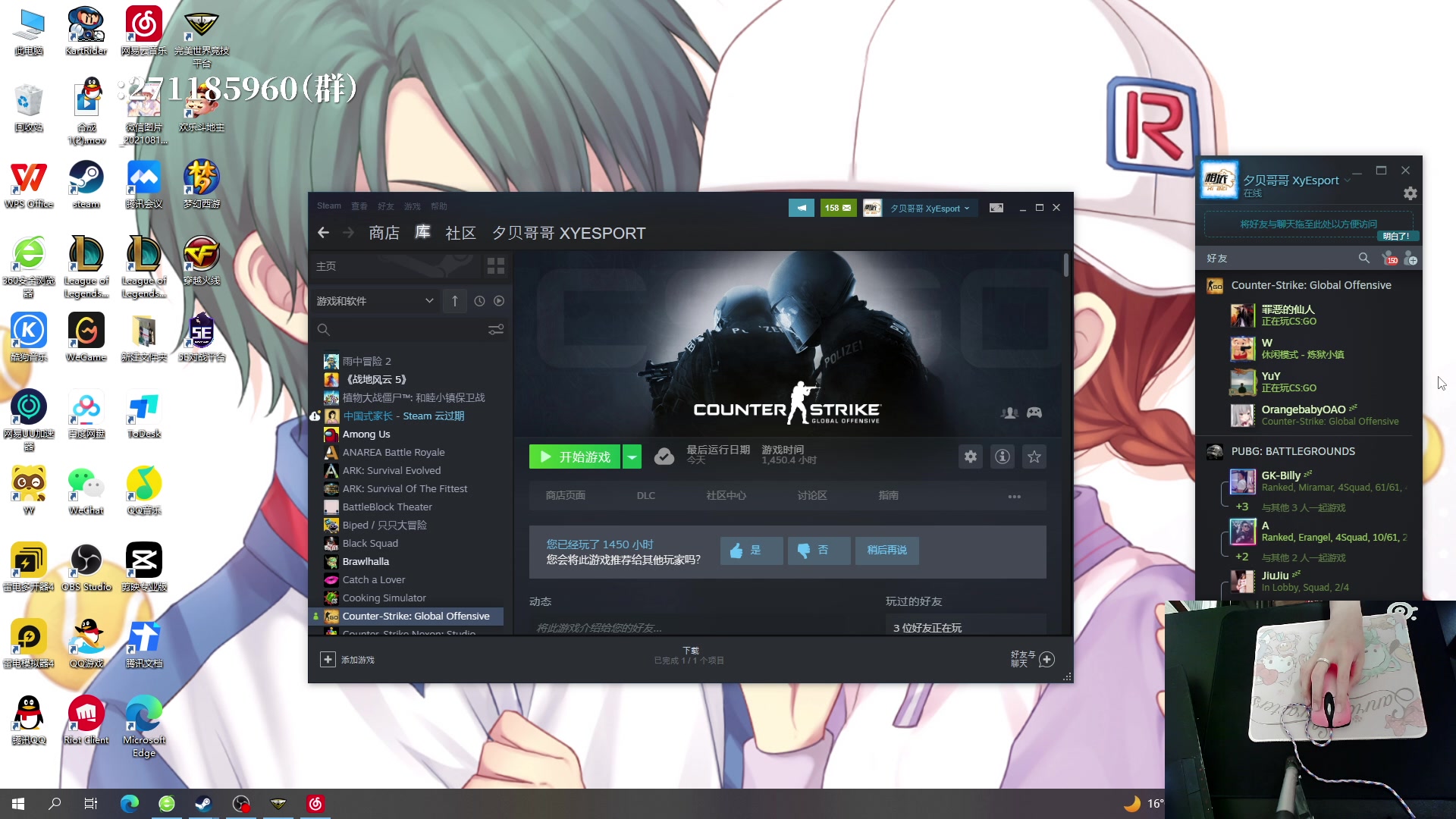
Task: Open 商店页面 tab for CS:GO
Action: pos(566,496)
